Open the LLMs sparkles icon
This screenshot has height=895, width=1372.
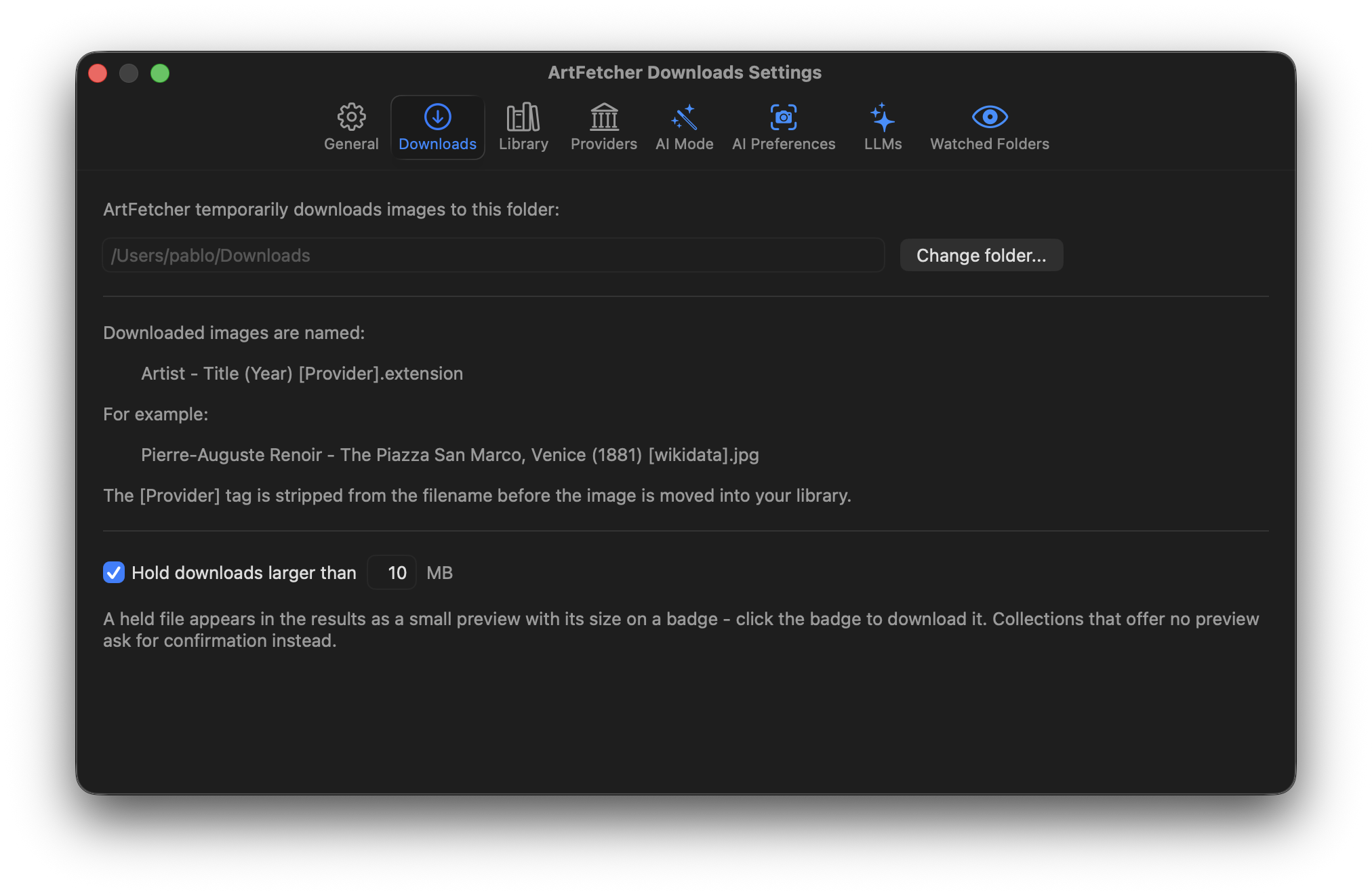point(883,117)
